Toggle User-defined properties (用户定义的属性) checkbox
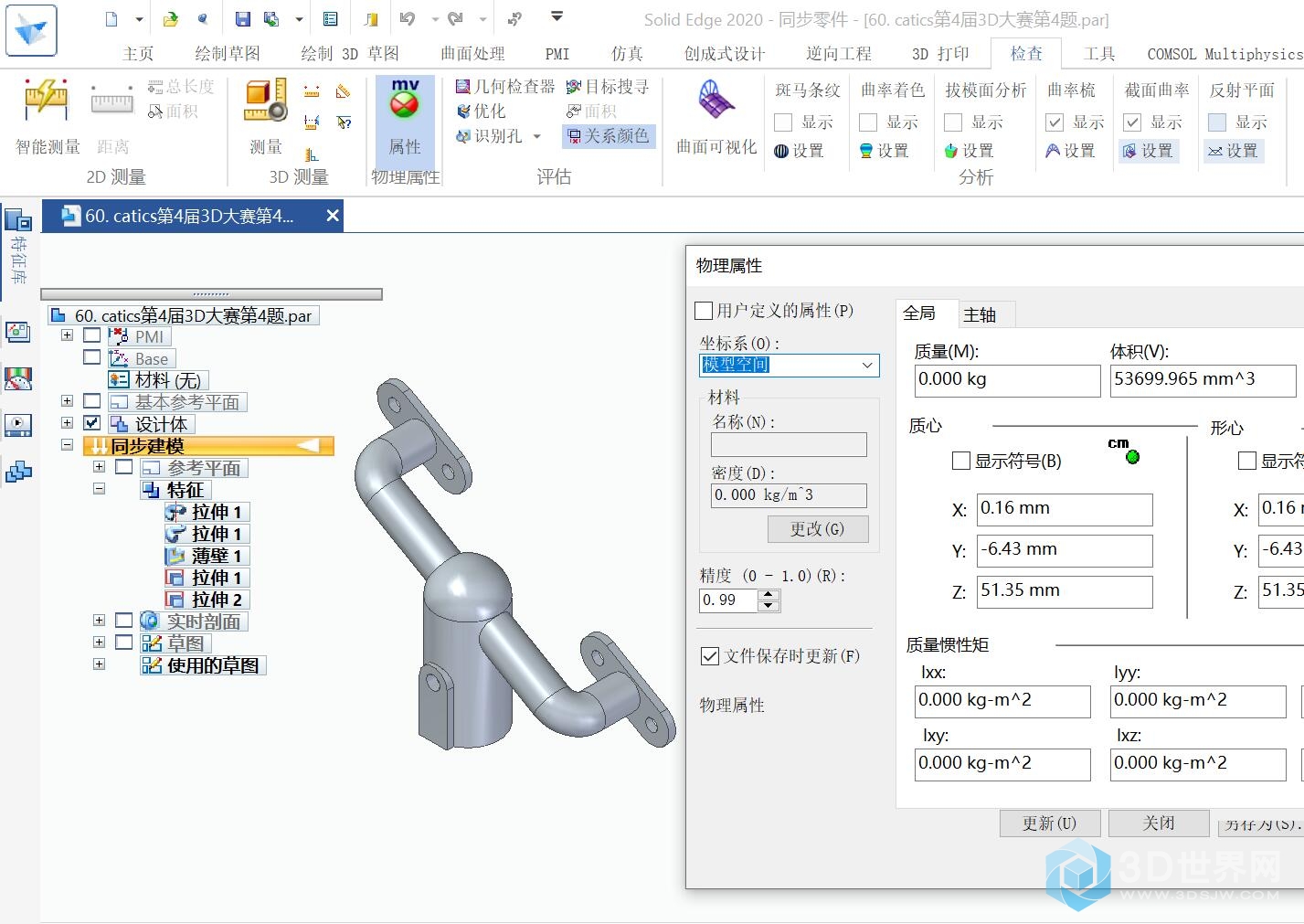 click(704, 311)
